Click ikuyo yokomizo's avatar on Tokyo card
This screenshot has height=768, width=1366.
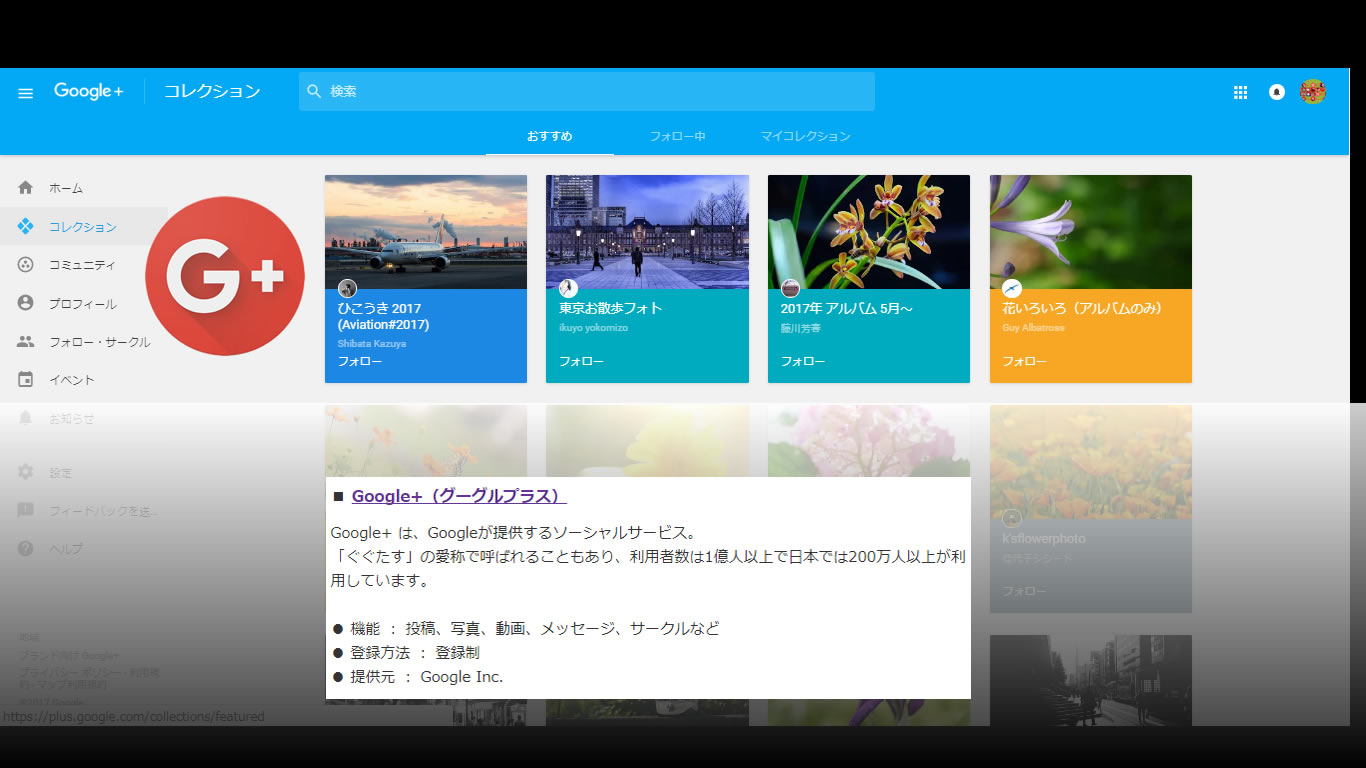[568, 288]
